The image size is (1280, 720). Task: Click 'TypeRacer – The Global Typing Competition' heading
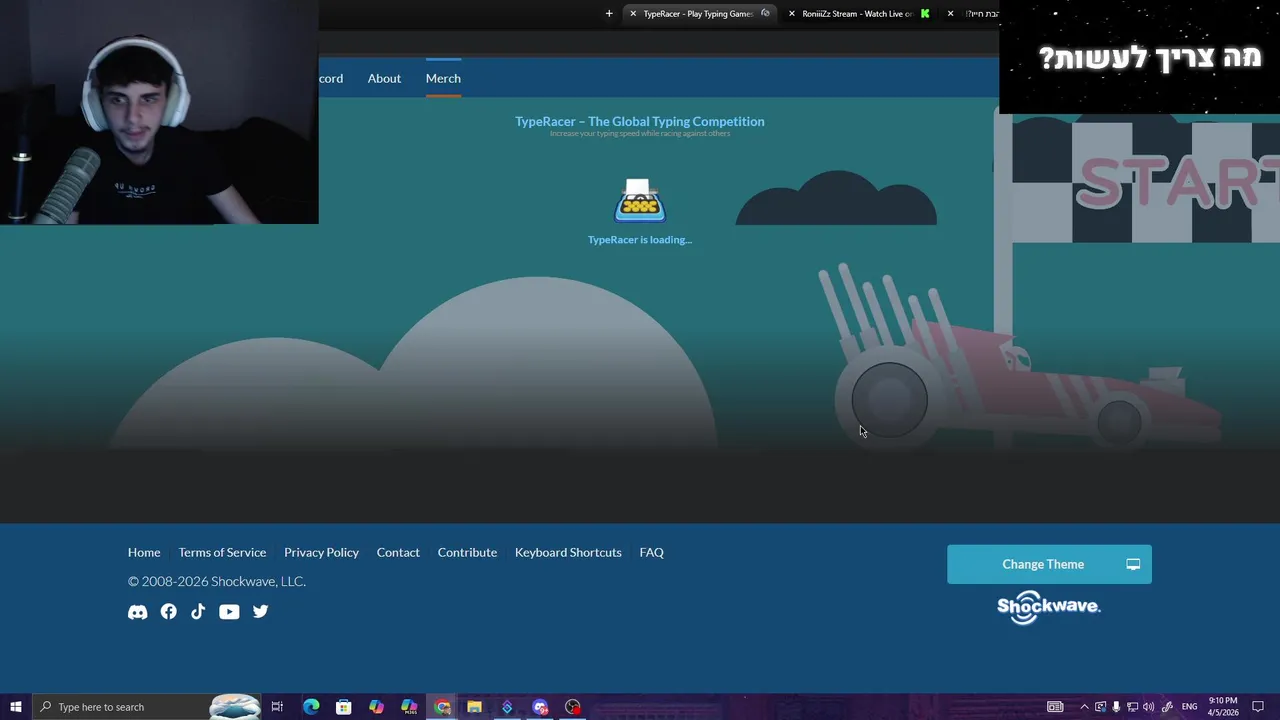(x=640, y=121)
